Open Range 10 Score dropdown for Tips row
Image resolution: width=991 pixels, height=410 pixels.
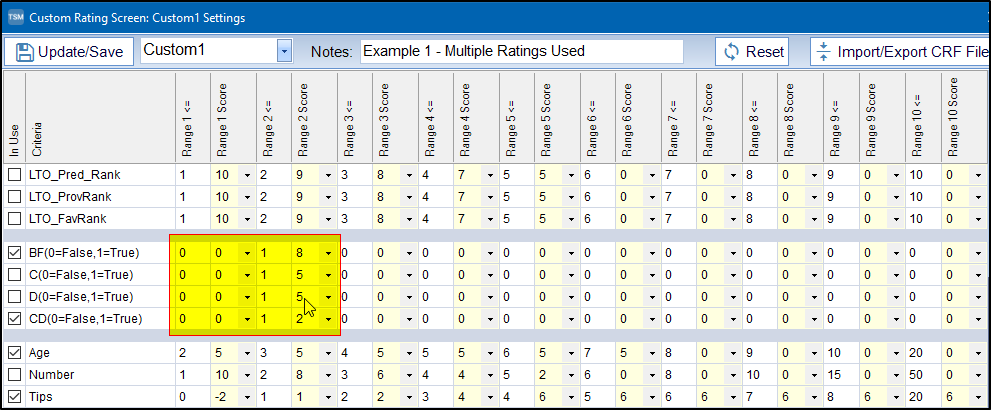[x=976, y=397]
